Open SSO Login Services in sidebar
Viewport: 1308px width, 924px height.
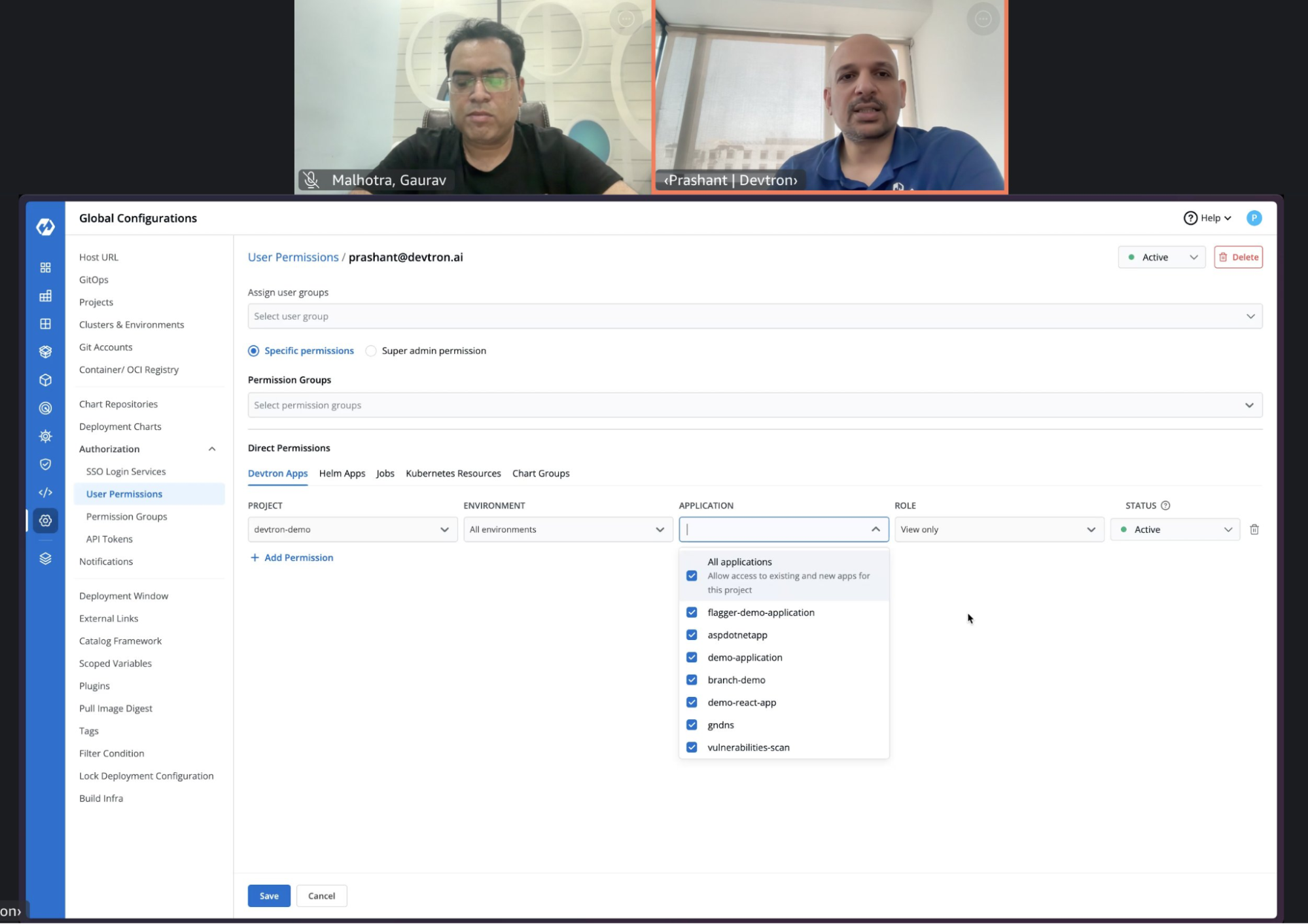126,472
